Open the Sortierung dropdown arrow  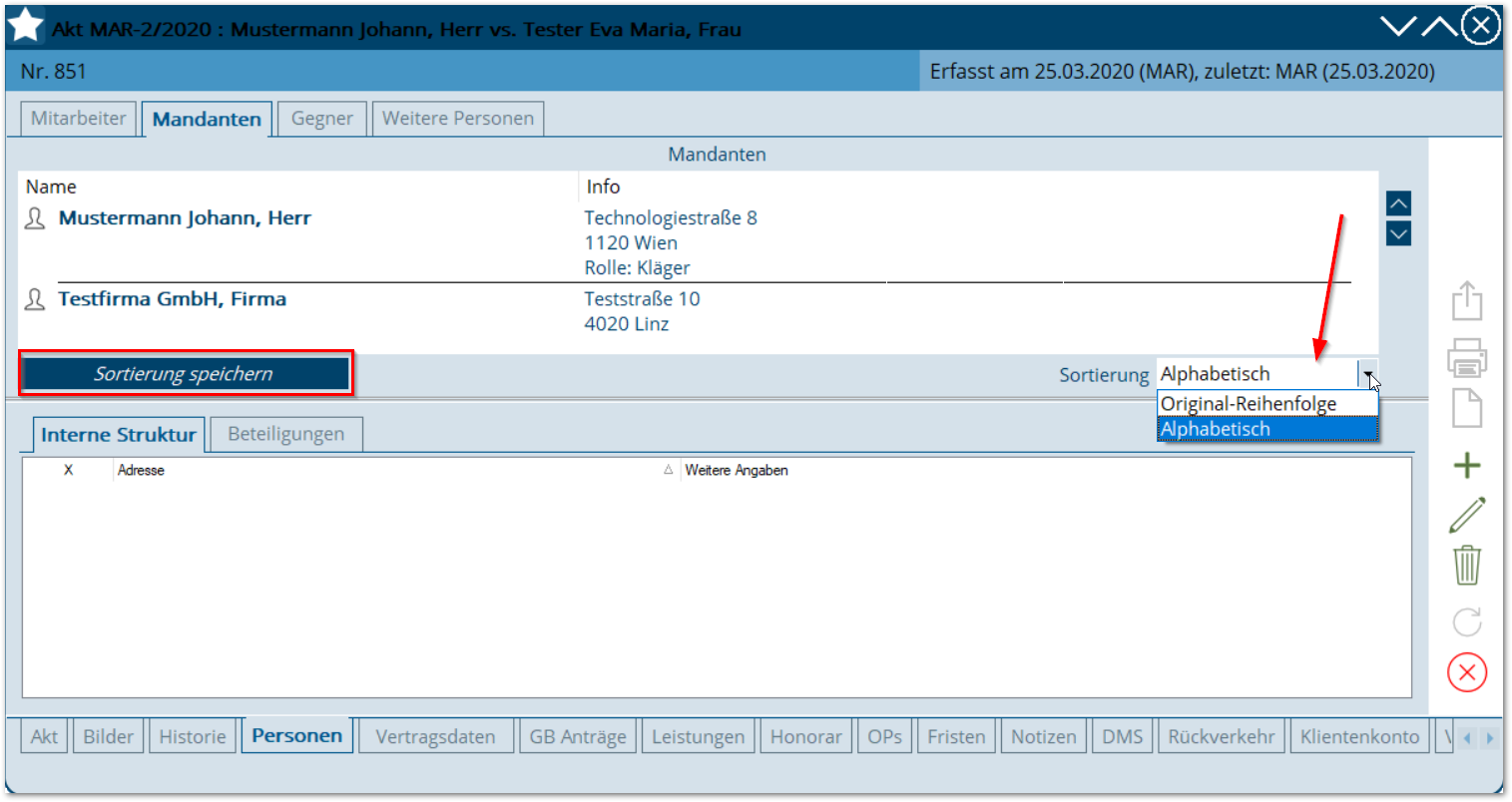(1367, 374)
